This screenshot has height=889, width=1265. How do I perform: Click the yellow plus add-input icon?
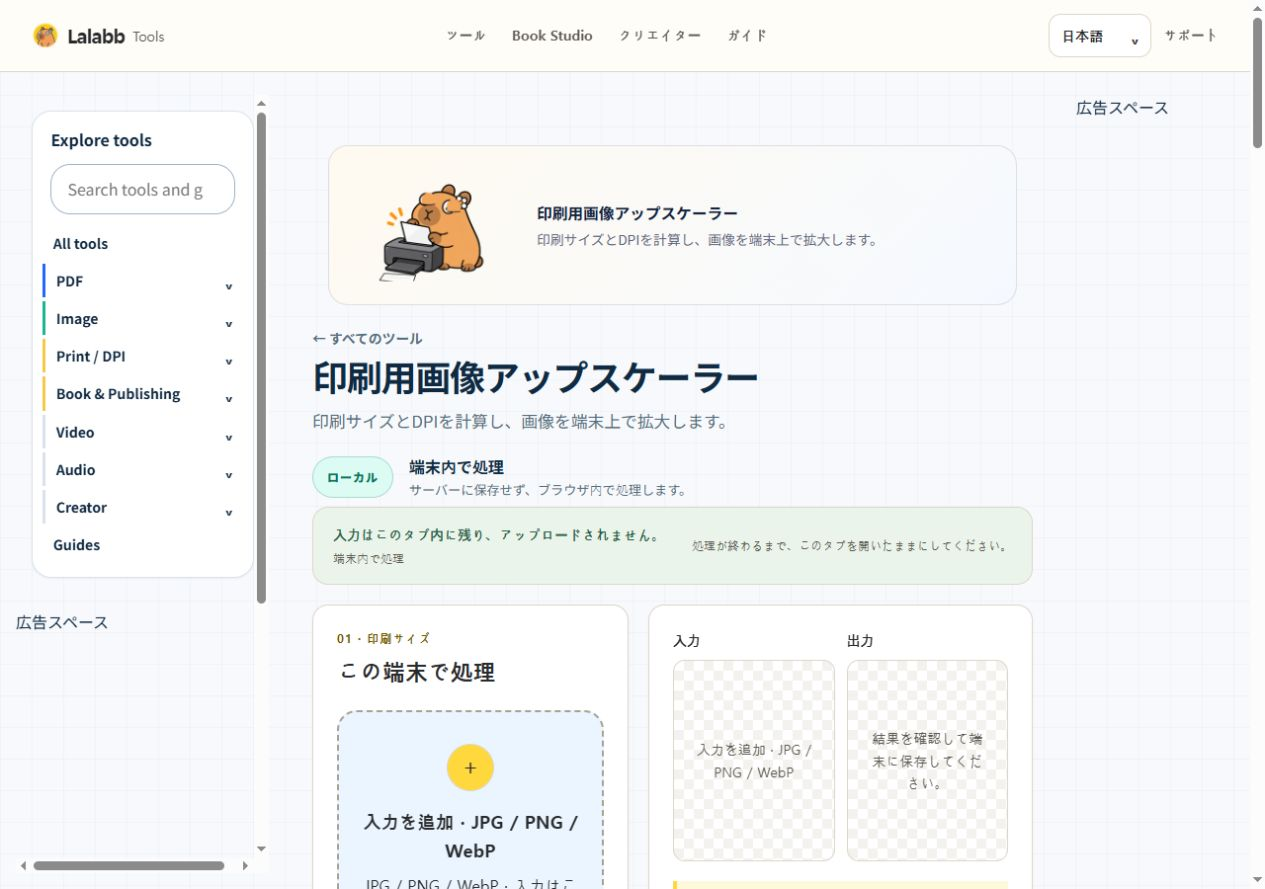point(470,768)
